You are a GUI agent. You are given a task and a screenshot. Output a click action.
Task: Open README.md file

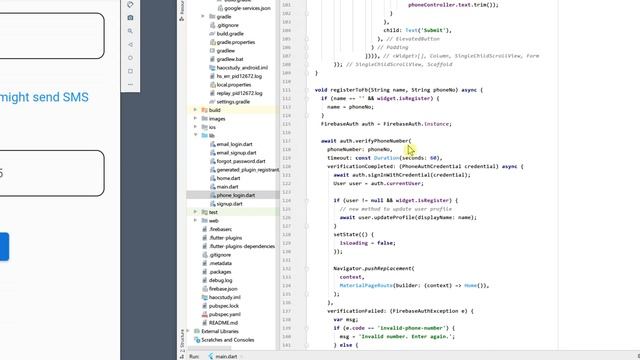(x=221, y=323)
